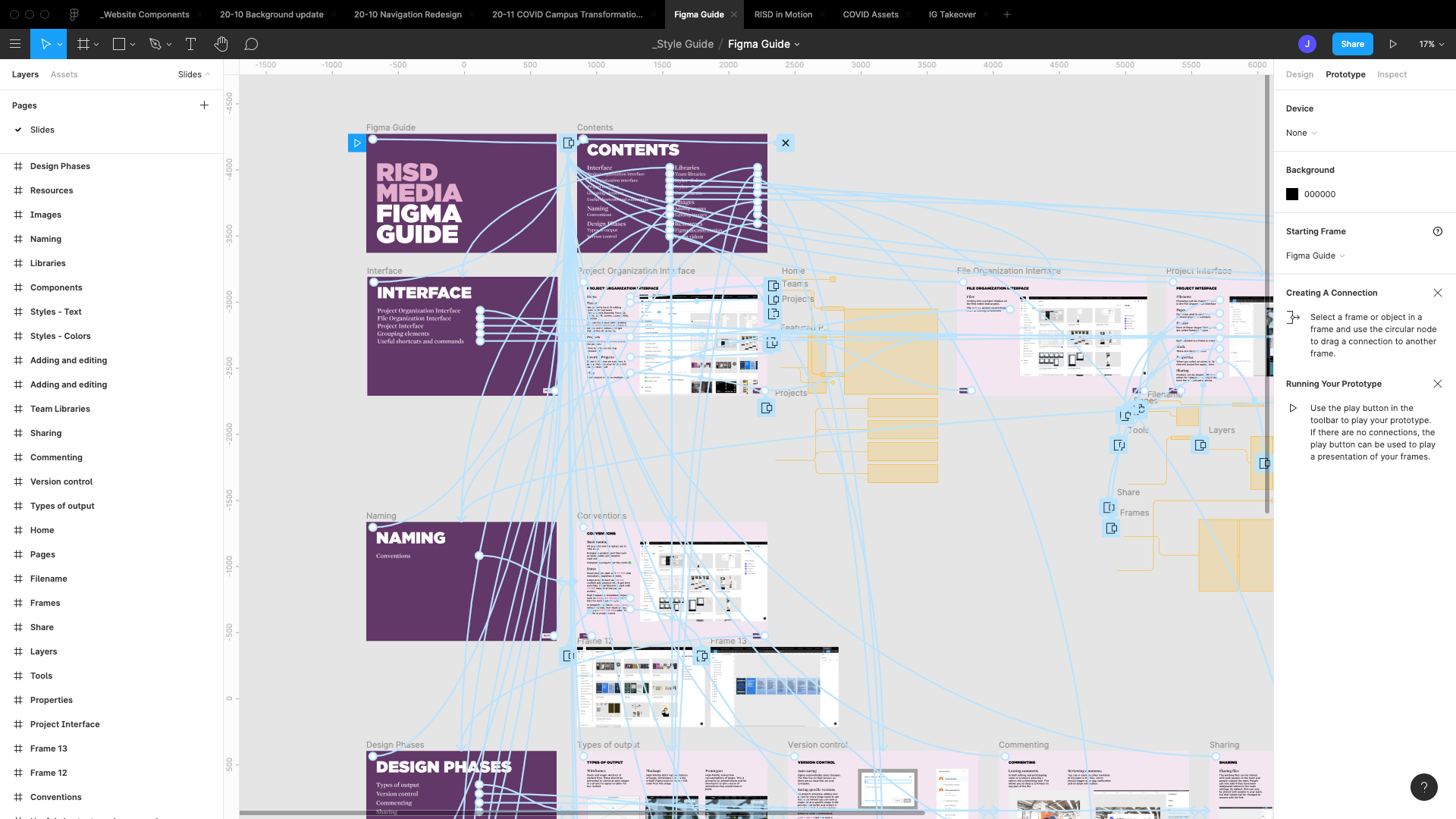Open the RISD in Motion file tab
Viewport: 1456px width, 819px height.
click(783, 14)
